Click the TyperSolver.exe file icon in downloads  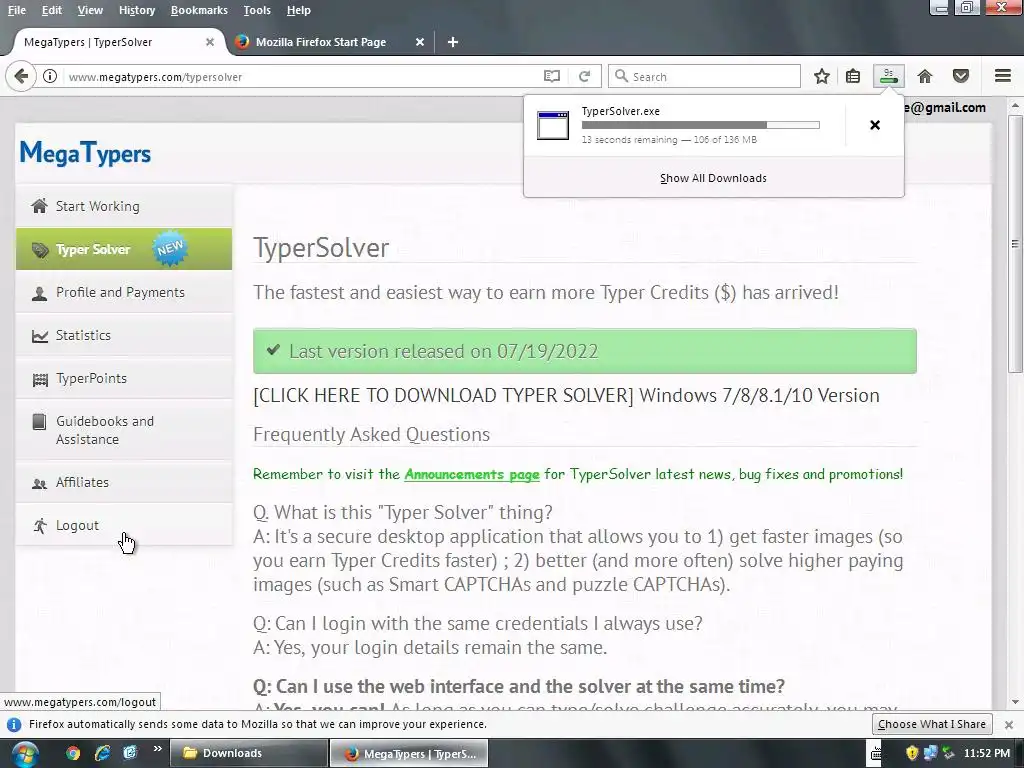(553, 125)
